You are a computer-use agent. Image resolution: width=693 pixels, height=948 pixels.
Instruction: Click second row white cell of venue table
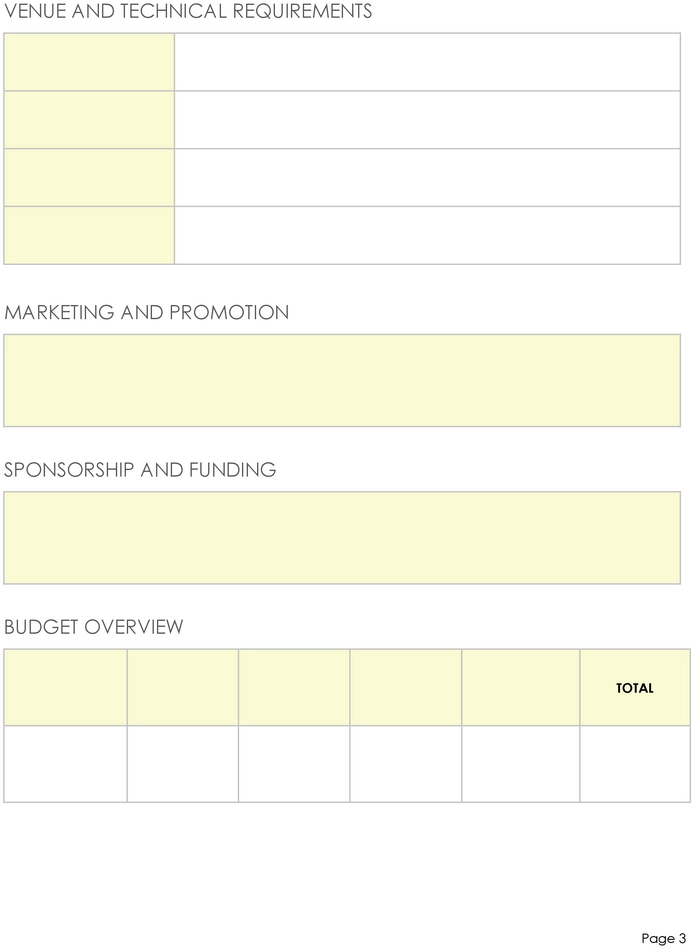pos(428,120)
